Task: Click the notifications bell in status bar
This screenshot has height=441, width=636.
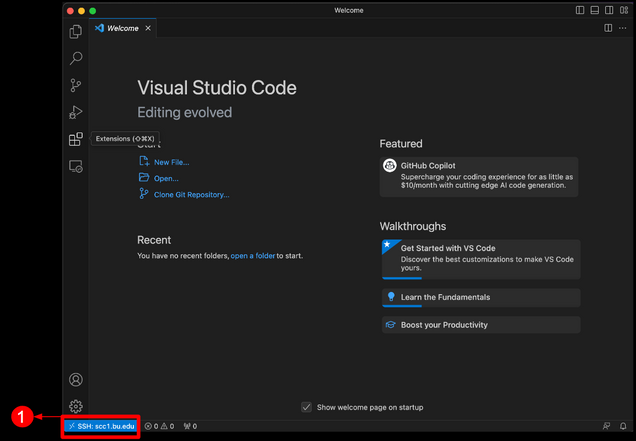Action: [623, 426]
